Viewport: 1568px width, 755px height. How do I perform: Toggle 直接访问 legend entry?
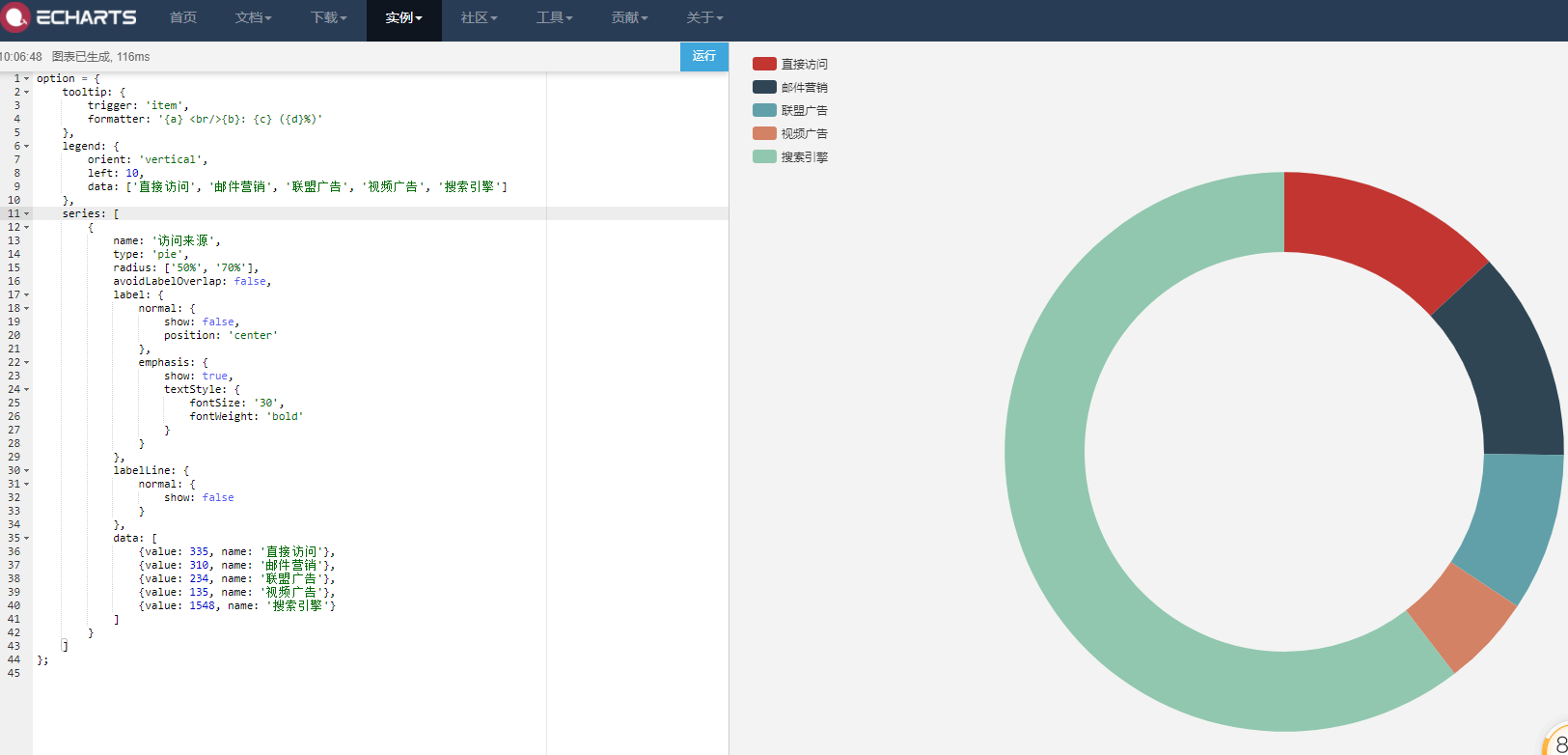pos(790,64)
